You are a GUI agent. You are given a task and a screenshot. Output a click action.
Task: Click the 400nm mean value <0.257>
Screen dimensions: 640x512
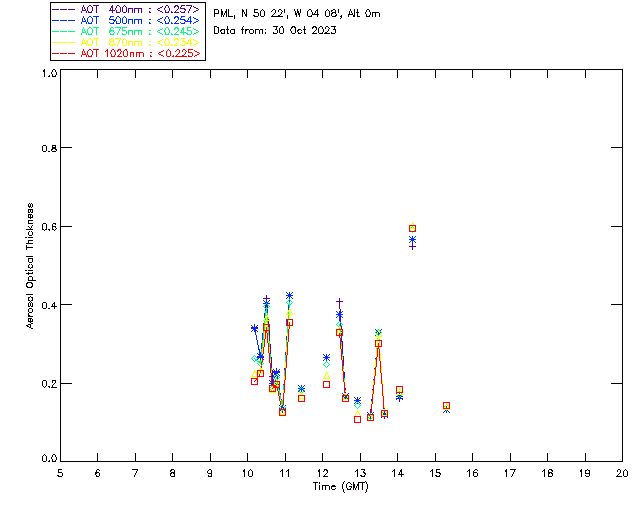178,9
